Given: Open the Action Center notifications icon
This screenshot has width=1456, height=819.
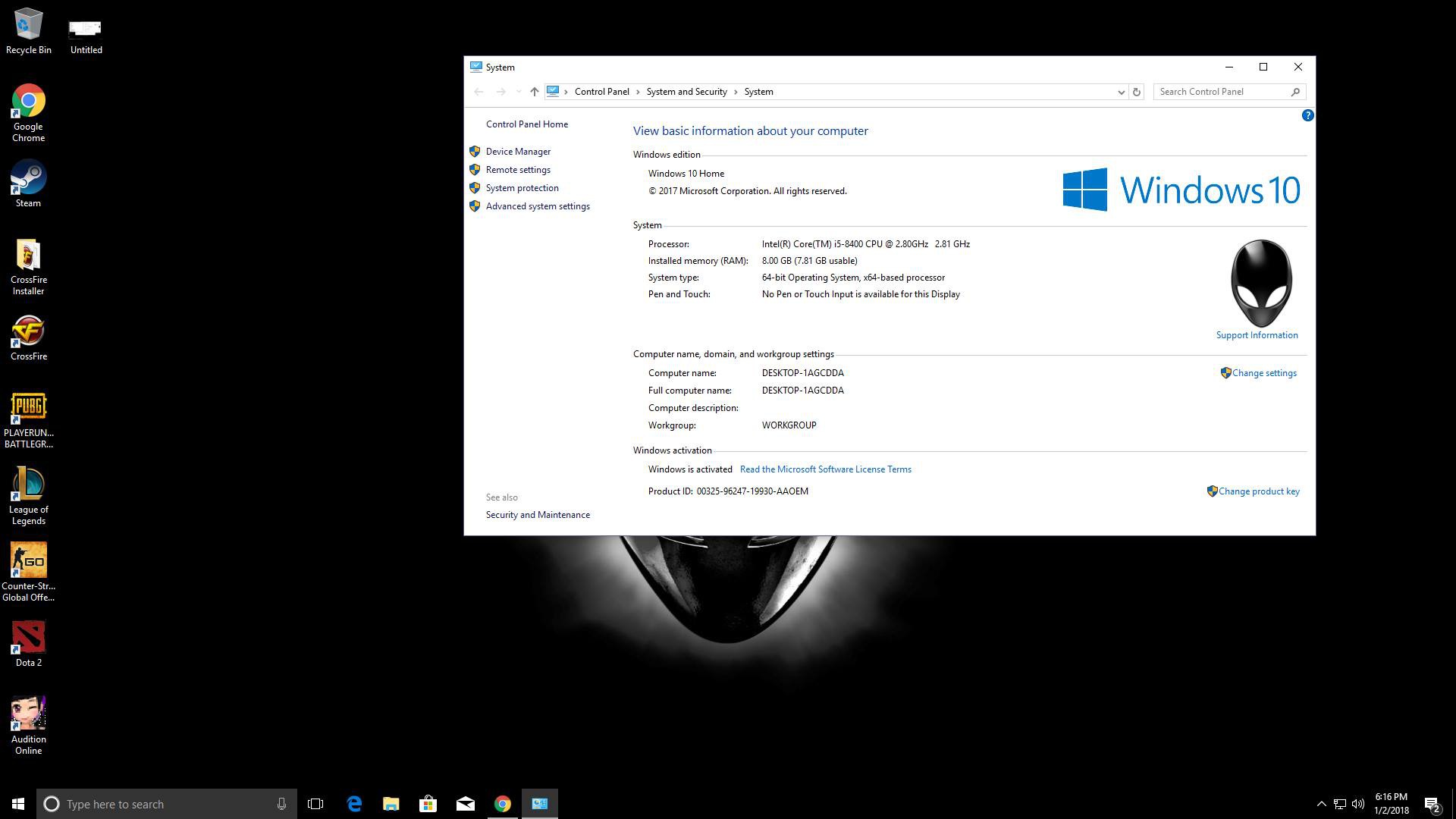Looking at the screenshot, I should click(1432, 804).
